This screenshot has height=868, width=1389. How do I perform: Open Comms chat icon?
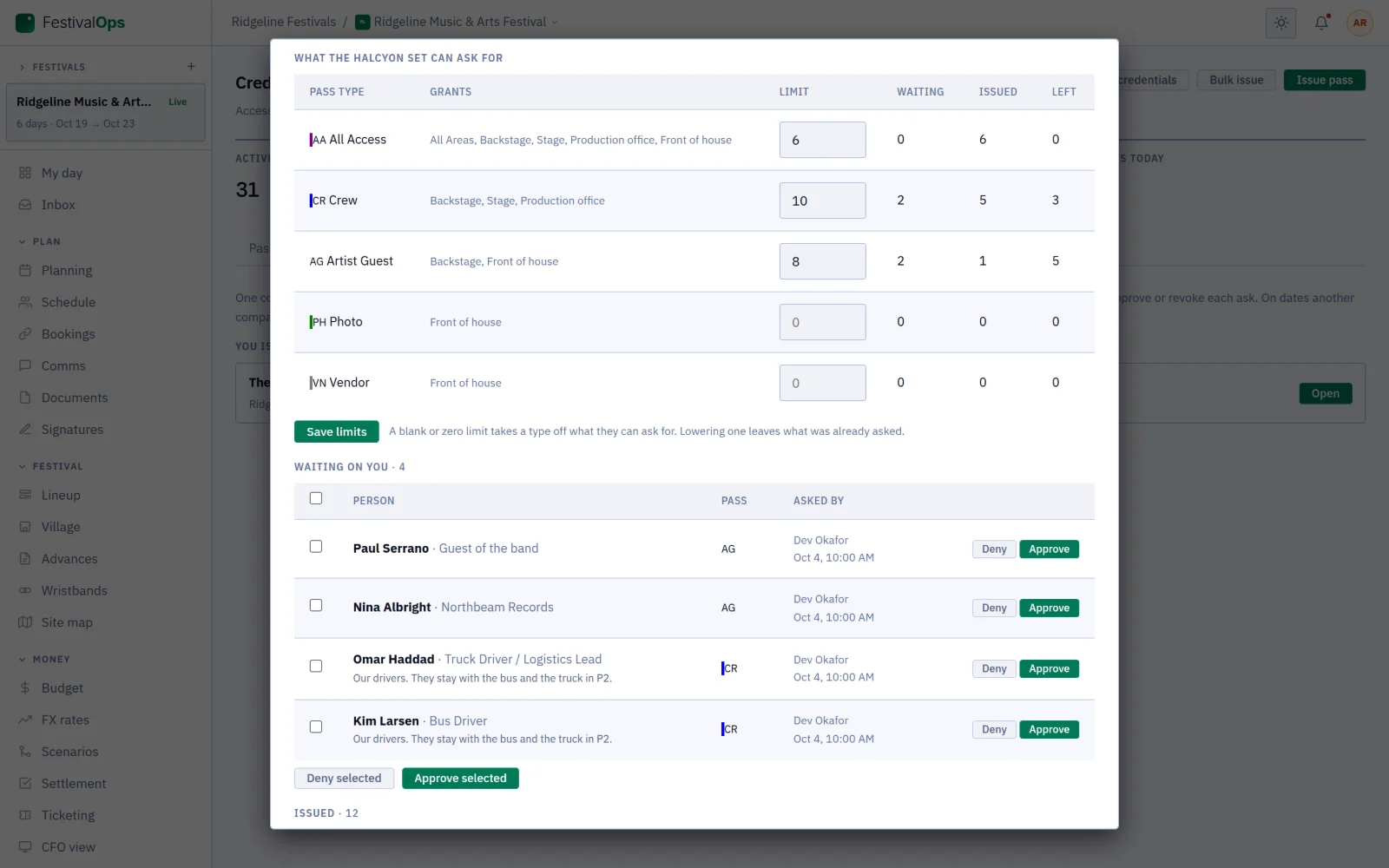point(25,365)
